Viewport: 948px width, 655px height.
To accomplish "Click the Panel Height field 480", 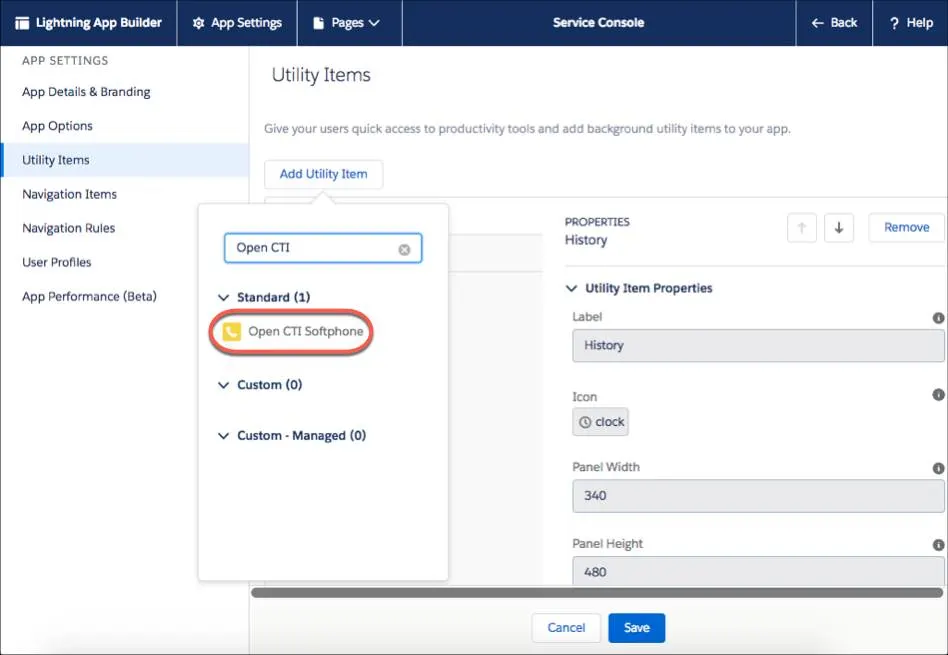I will point(758,572).
